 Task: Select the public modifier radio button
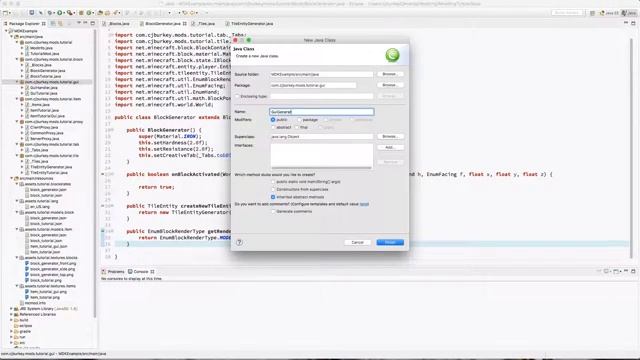coord(273,120)
